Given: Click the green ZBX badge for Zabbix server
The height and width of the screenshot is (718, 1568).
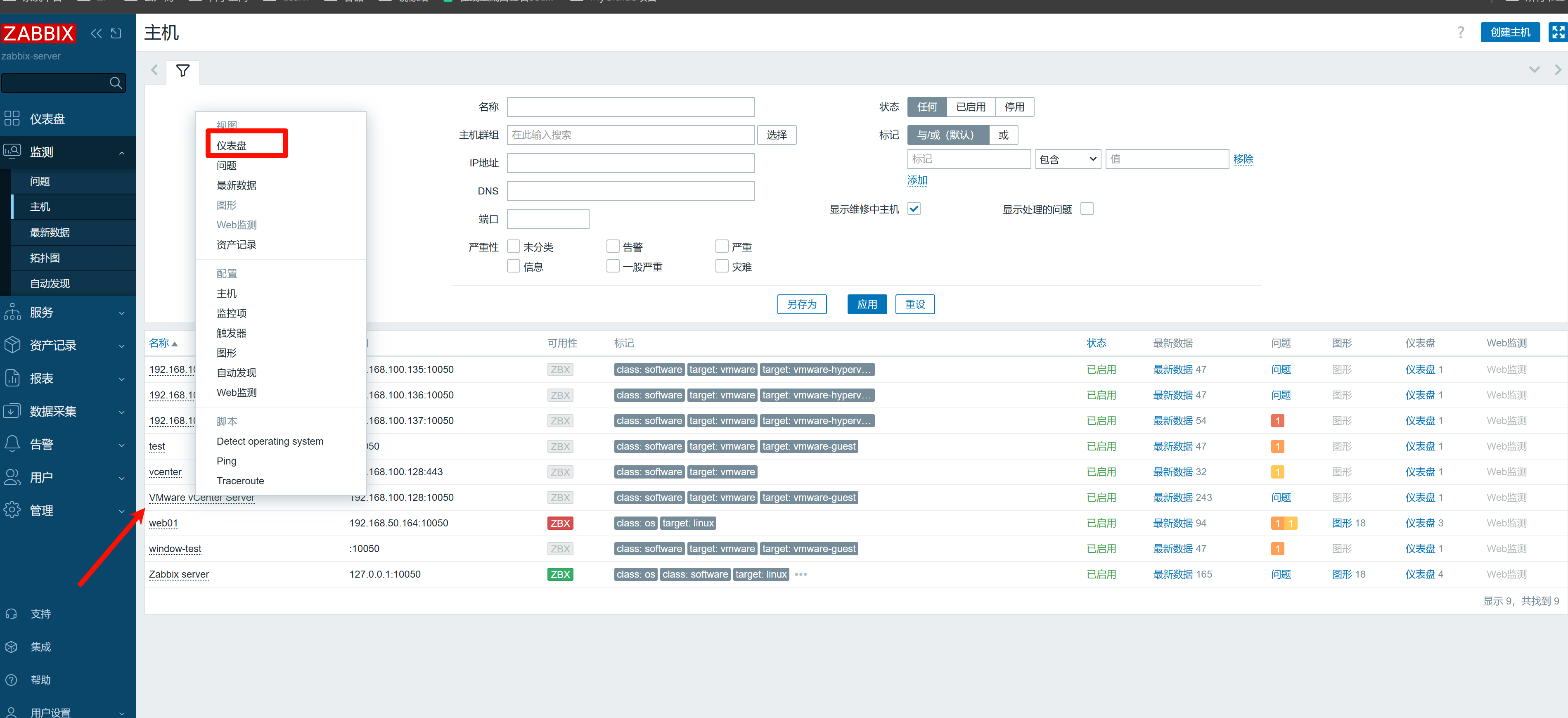Looking at the screenshot, I should (559, 574).
